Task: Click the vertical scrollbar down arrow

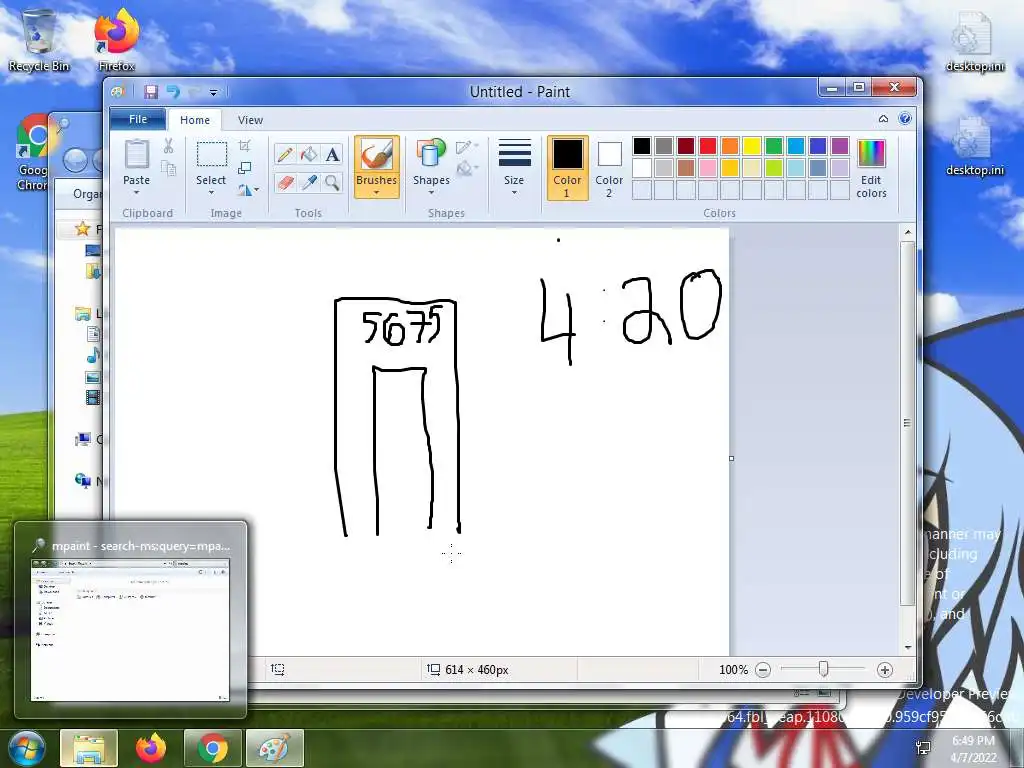Action: click(x=908, y=647)
